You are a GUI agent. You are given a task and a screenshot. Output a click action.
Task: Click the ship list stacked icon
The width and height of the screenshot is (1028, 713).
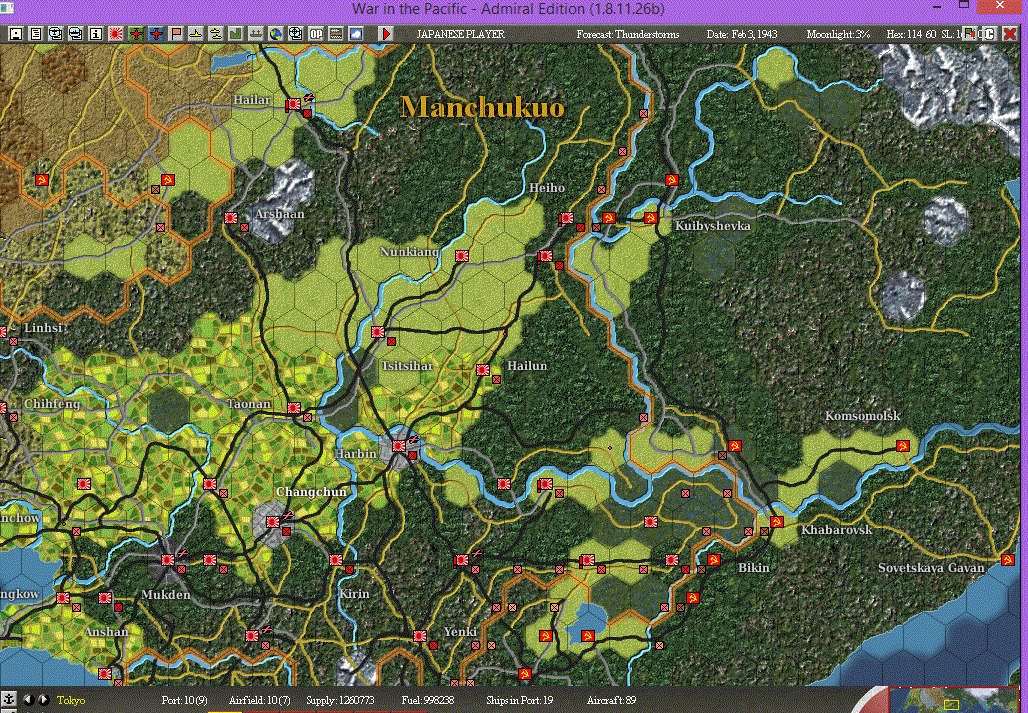[x=75, y=33]
